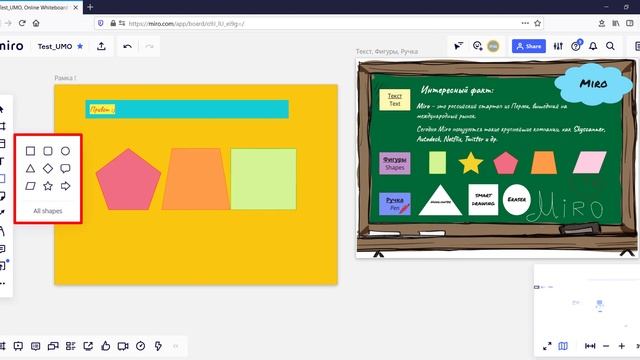Screen dimensions: 640x360
Task: Open browser page actions ellipsis
Action: point(525,23)
